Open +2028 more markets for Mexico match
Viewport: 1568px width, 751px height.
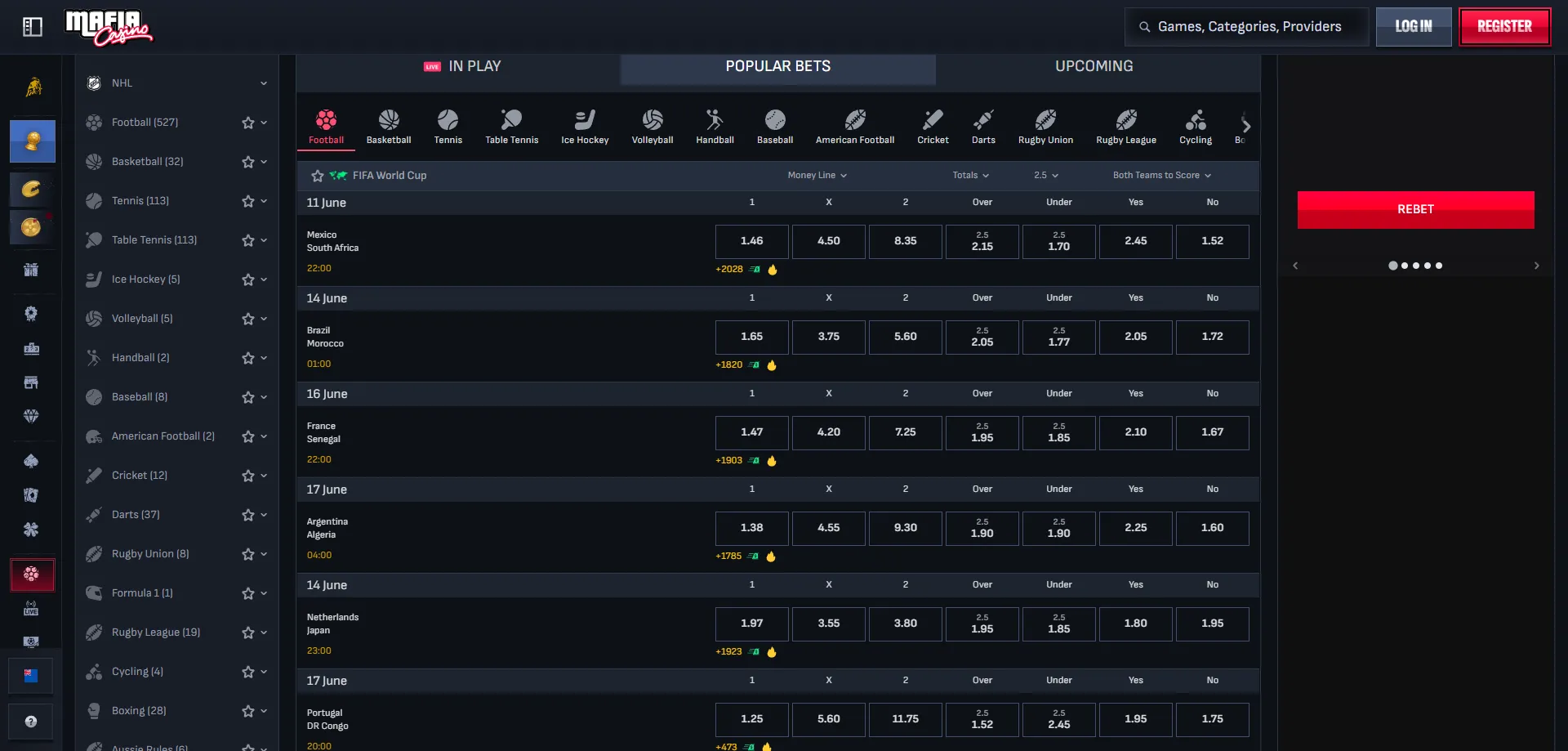point(729,269)
